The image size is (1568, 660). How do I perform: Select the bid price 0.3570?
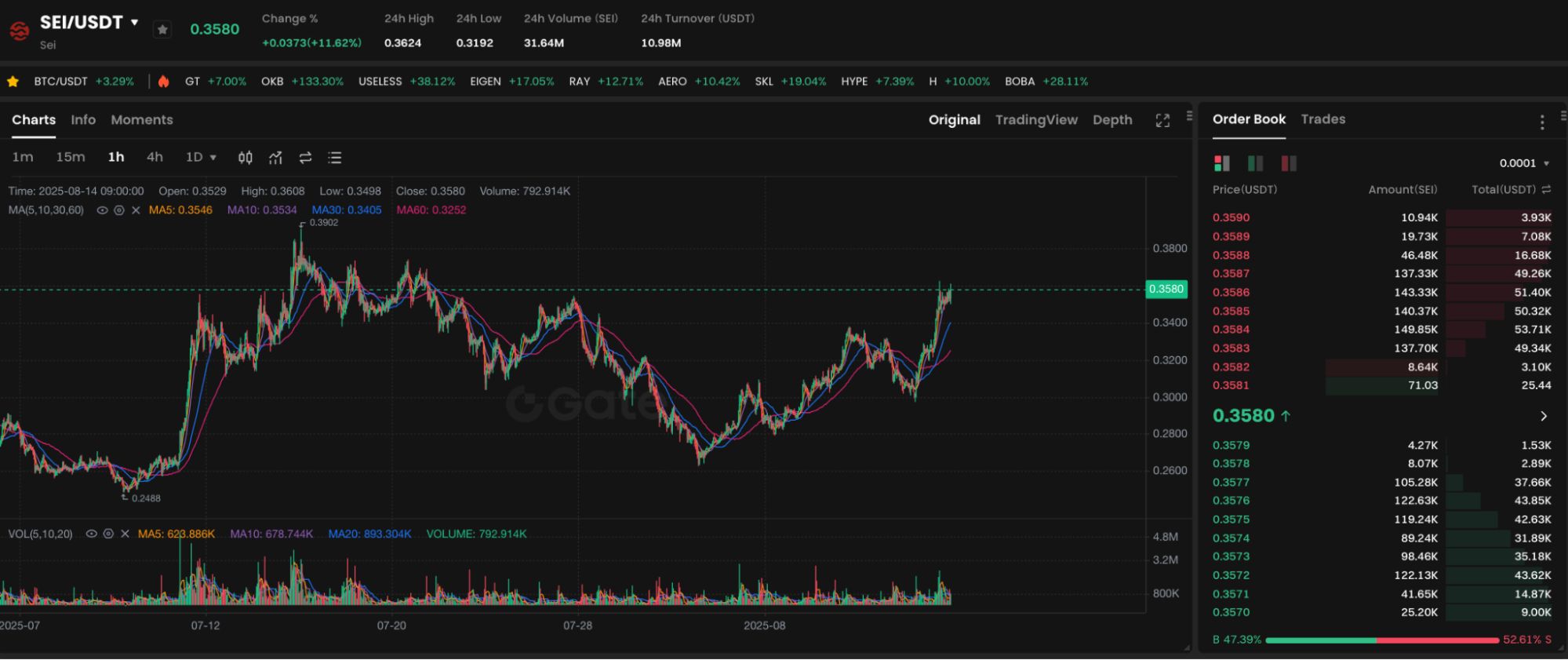(x=1231, y=612)
